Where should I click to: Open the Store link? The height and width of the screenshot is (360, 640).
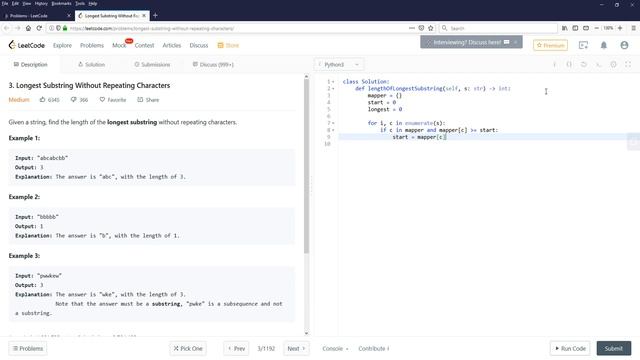coord(229,45)
